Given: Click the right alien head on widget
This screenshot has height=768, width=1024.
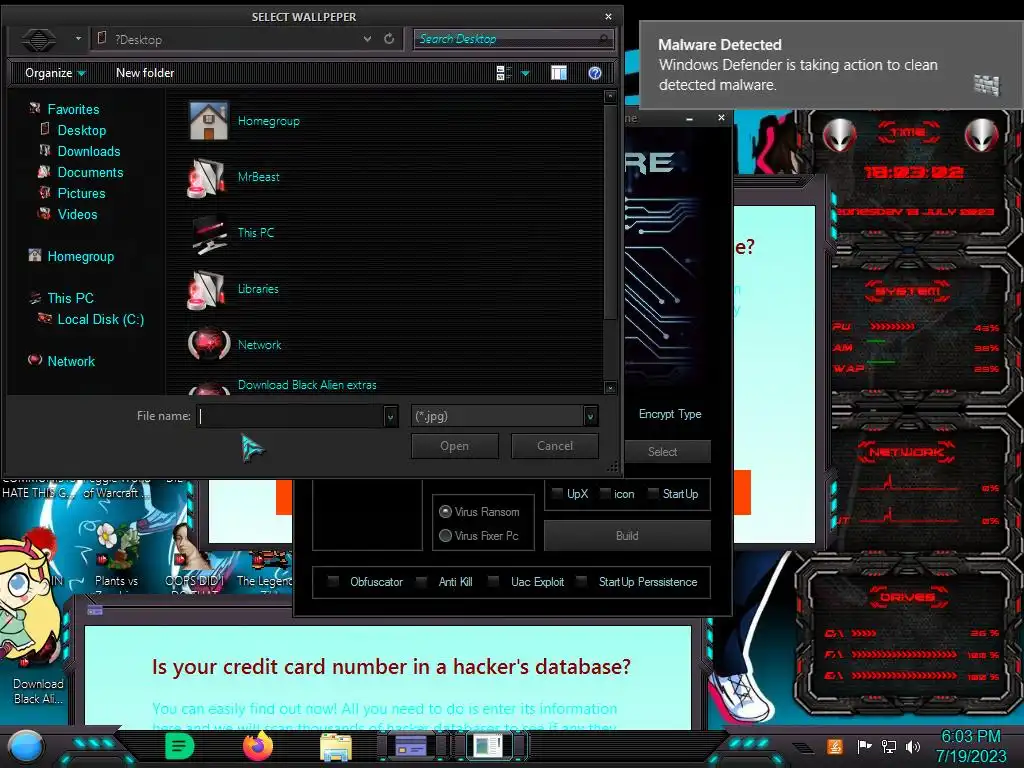Looking at the screenshot, I should [x=981, y=136].
